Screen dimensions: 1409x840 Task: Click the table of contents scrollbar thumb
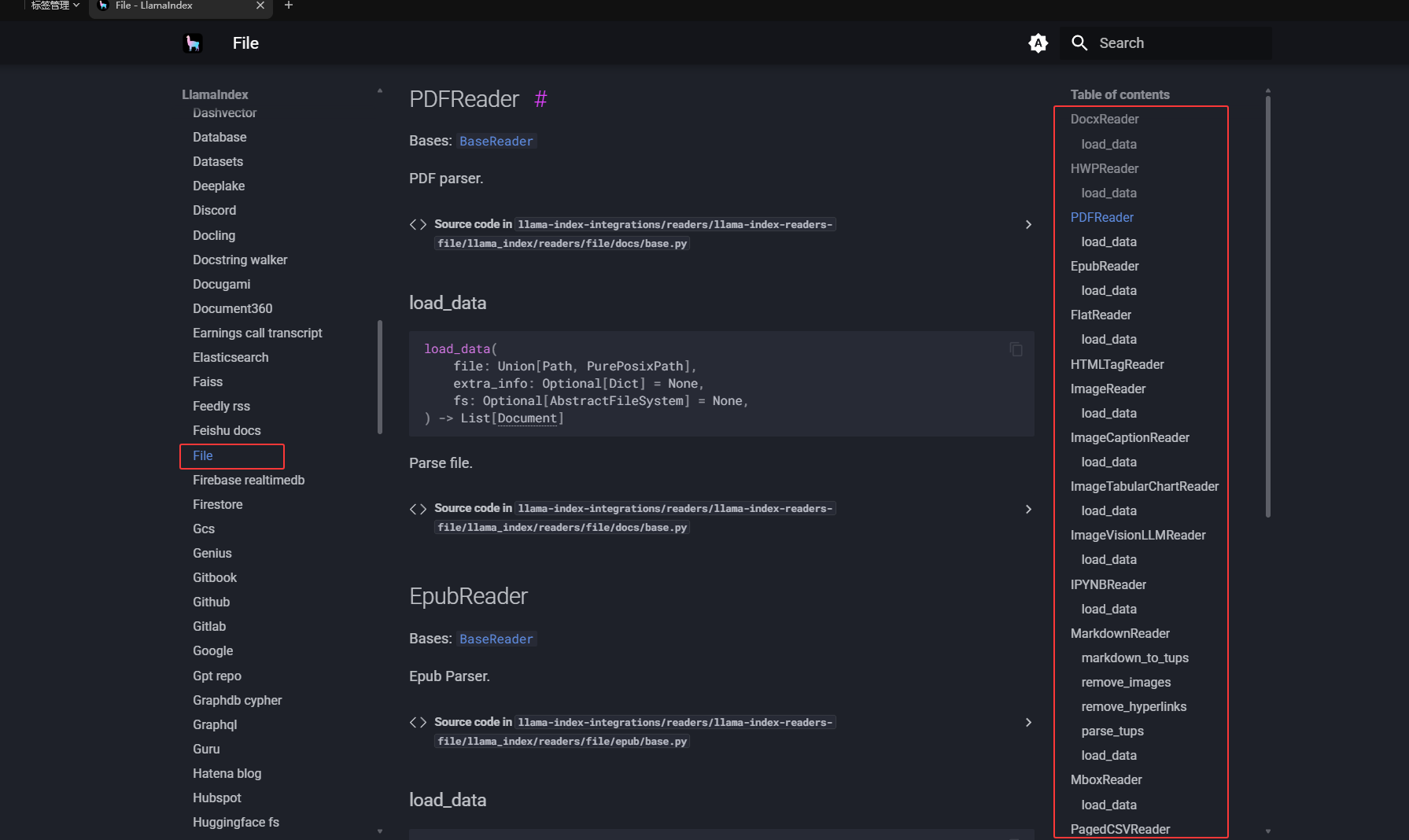pos(1268,305)
